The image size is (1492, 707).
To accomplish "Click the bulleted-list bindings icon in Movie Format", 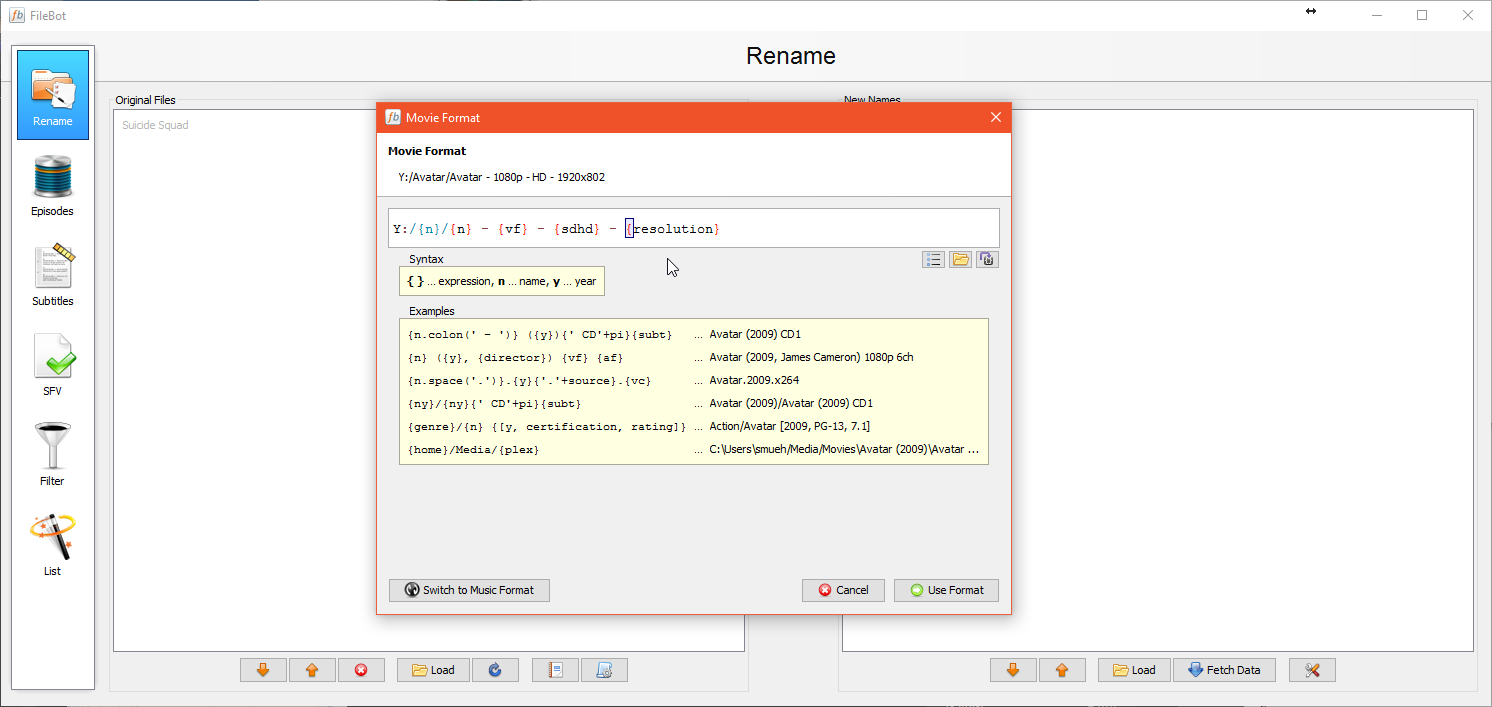I will pos(933,260).
